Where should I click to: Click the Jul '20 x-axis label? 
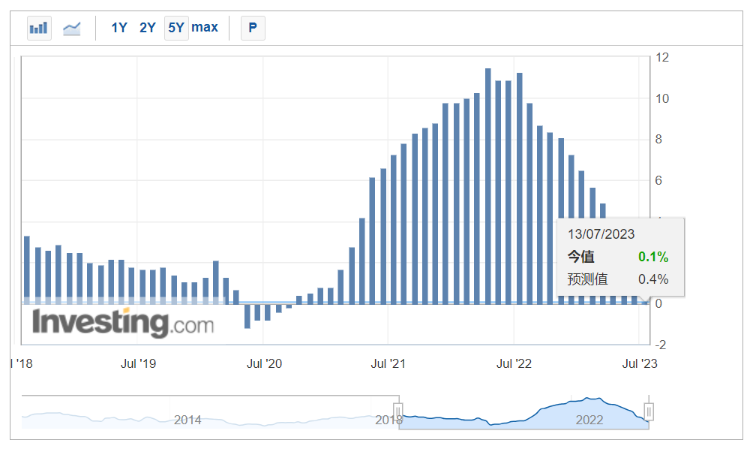pos(264,364)
